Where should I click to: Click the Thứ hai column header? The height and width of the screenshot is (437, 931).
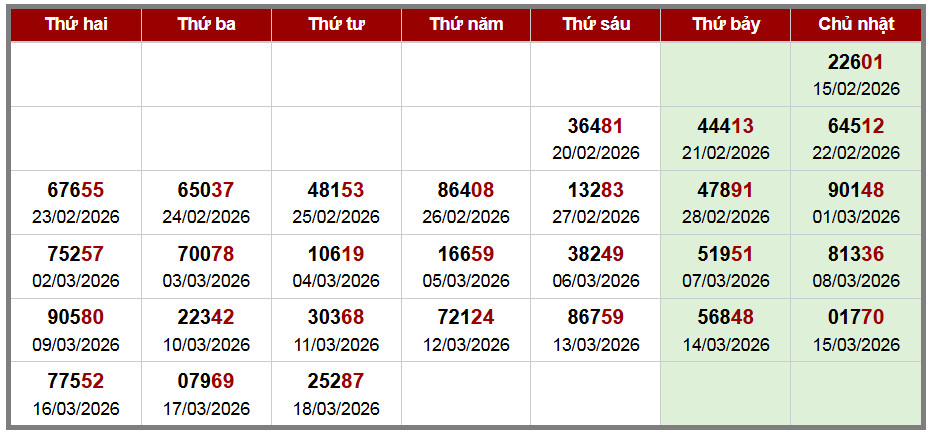pos(76,24)
